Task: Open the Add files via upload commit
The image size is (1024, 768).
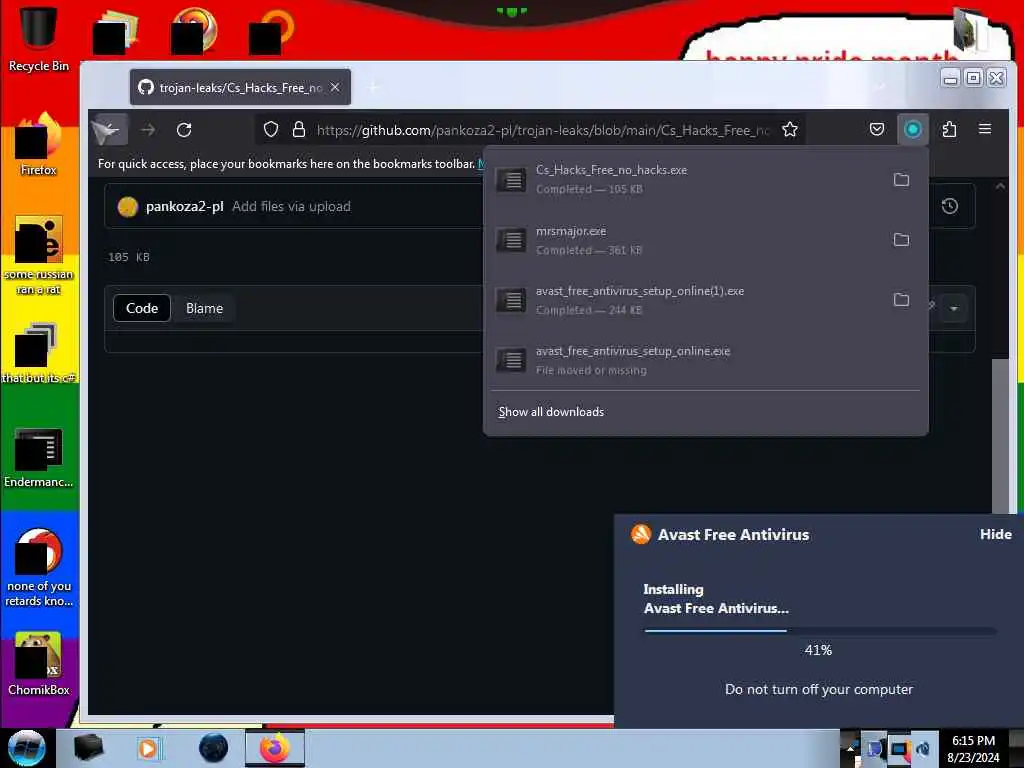Action: [291, 206]
